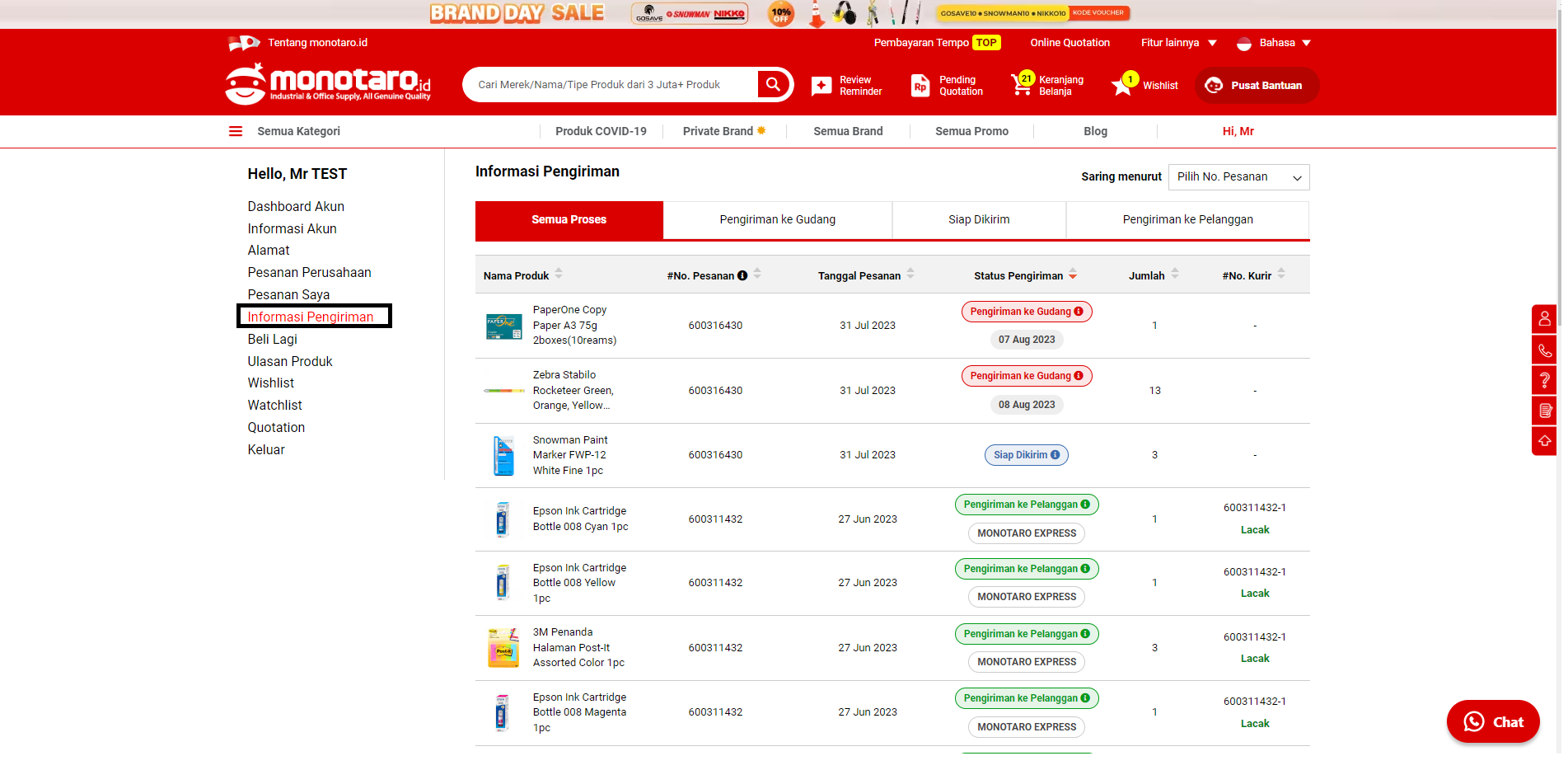Open Semua Promo menu item

pyautogui.click(x=971, y=131)
